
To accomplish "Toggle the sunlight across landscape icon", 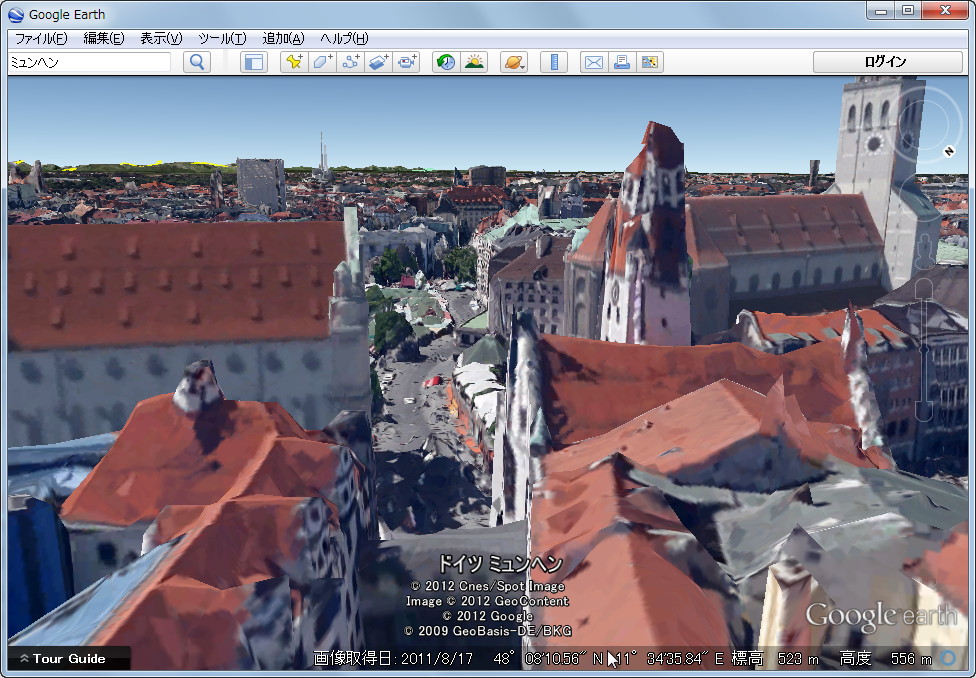I will [474, 62].
